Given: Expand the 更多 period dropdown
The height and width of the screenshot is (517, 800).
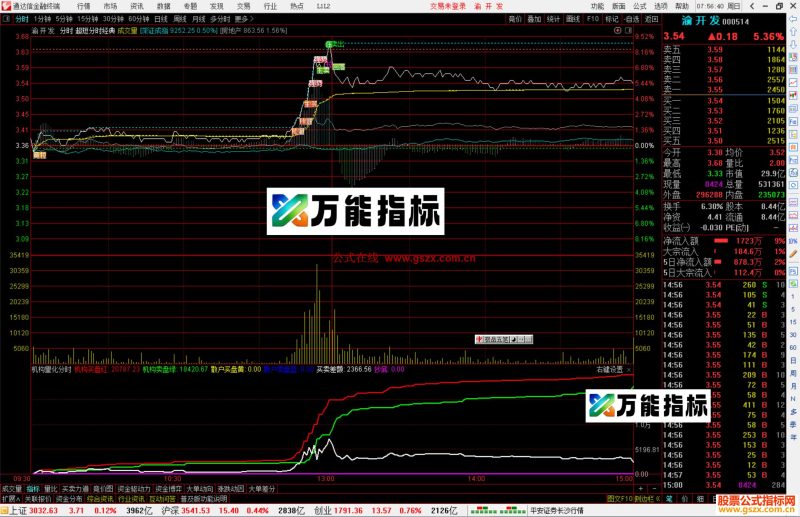Looking at the screenshot, I should (x=244, y=19).
